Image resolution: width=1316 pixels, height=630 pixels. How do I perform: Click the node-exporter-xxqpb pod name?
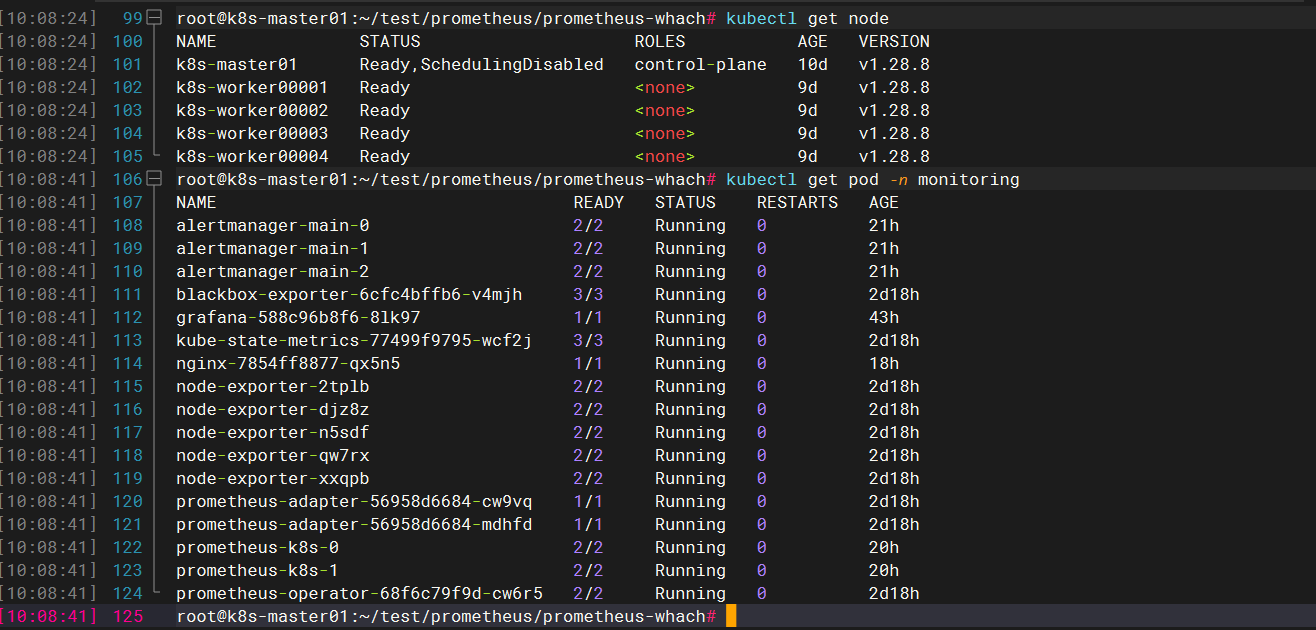point(272,478)
